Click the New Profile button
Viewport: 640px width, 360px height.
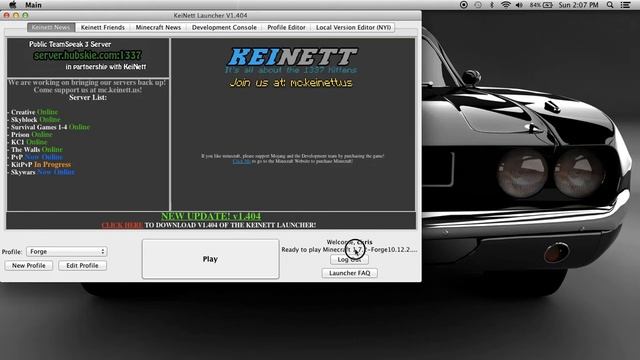coord(29,265)
